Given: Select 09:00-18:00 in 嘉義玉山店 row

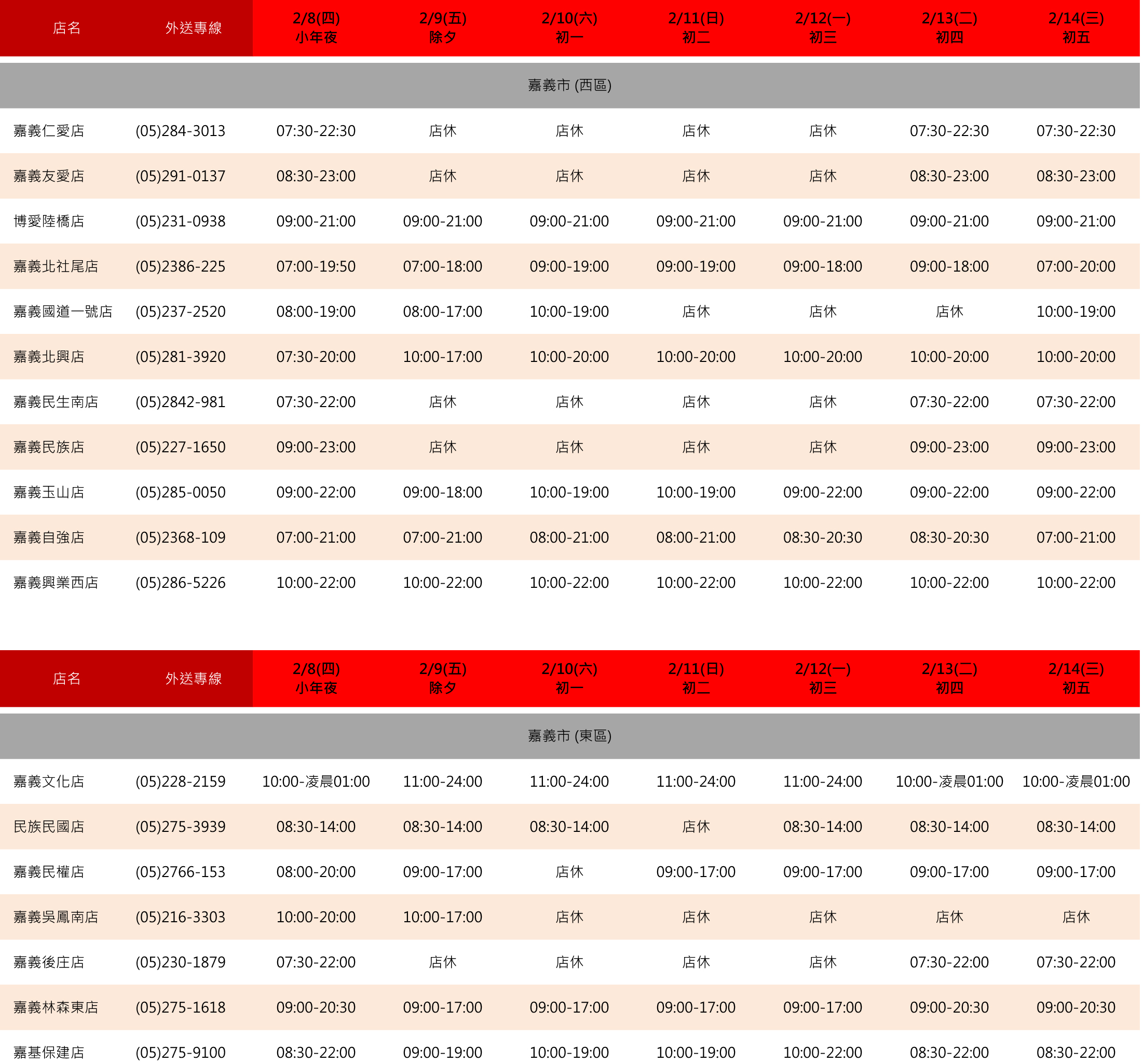Looking at the screenshot, I should pyautogui.click(x=443, y=492).
